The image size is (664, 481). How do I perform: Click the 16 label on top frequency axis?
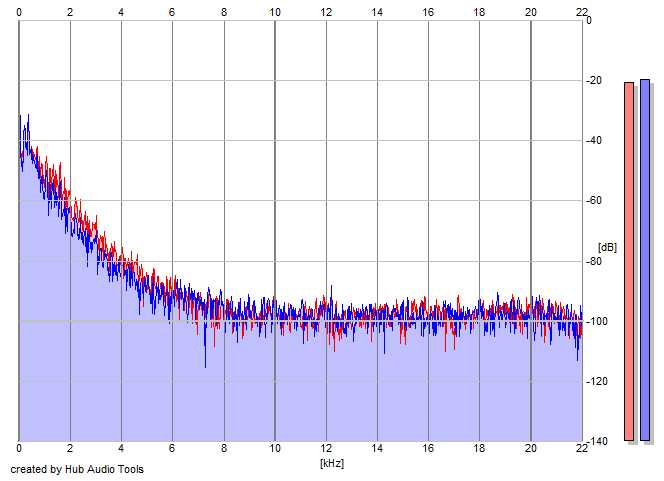pos(428,12)
